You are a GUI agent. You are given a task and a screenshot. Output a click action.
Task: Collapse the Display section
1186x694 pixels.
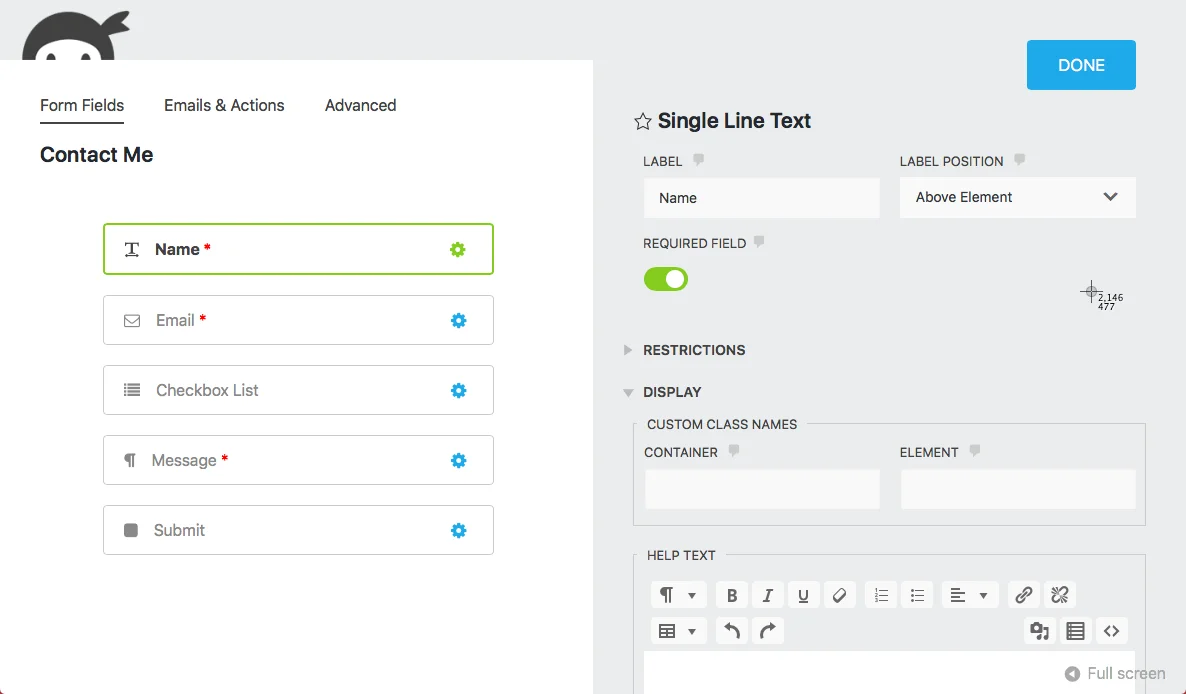(672, 392)
